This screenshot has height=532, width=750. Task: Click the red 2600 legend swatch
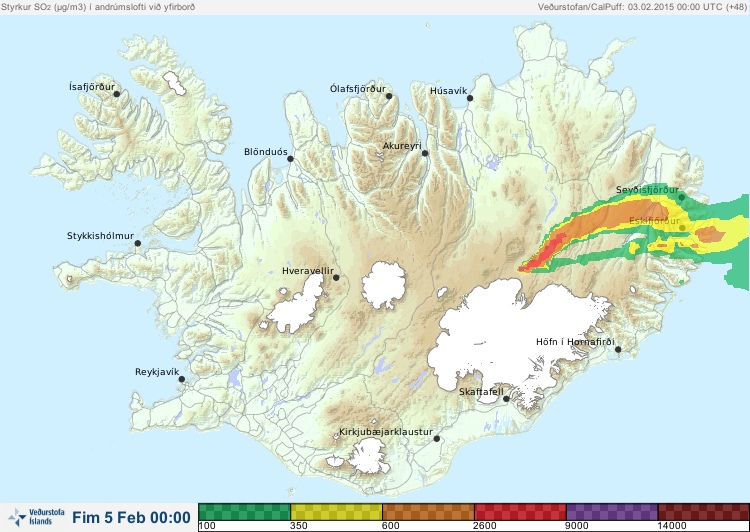tap(520, 512)
